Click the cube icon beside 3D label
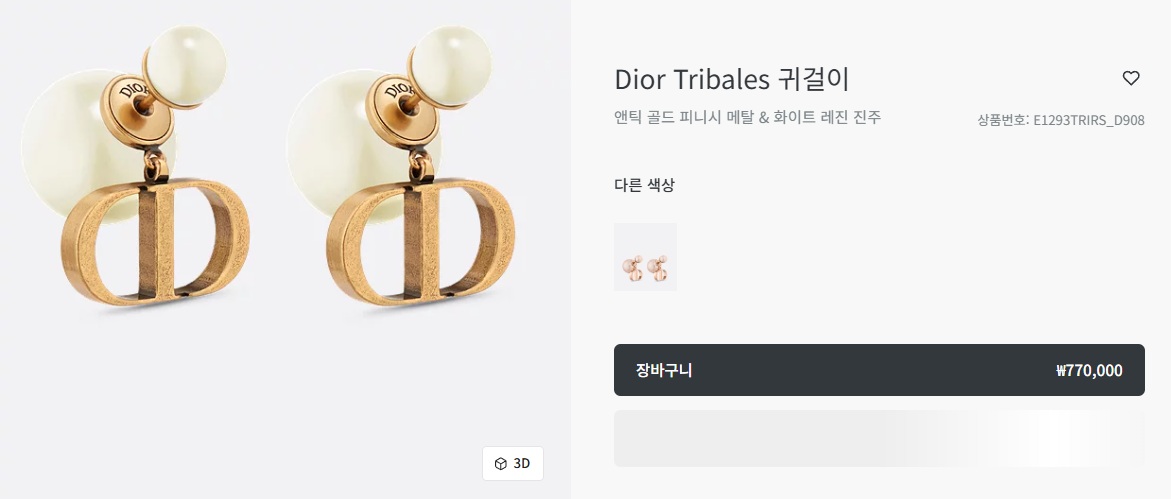Screen dimensions: 1171x499 tap(500, 464)
